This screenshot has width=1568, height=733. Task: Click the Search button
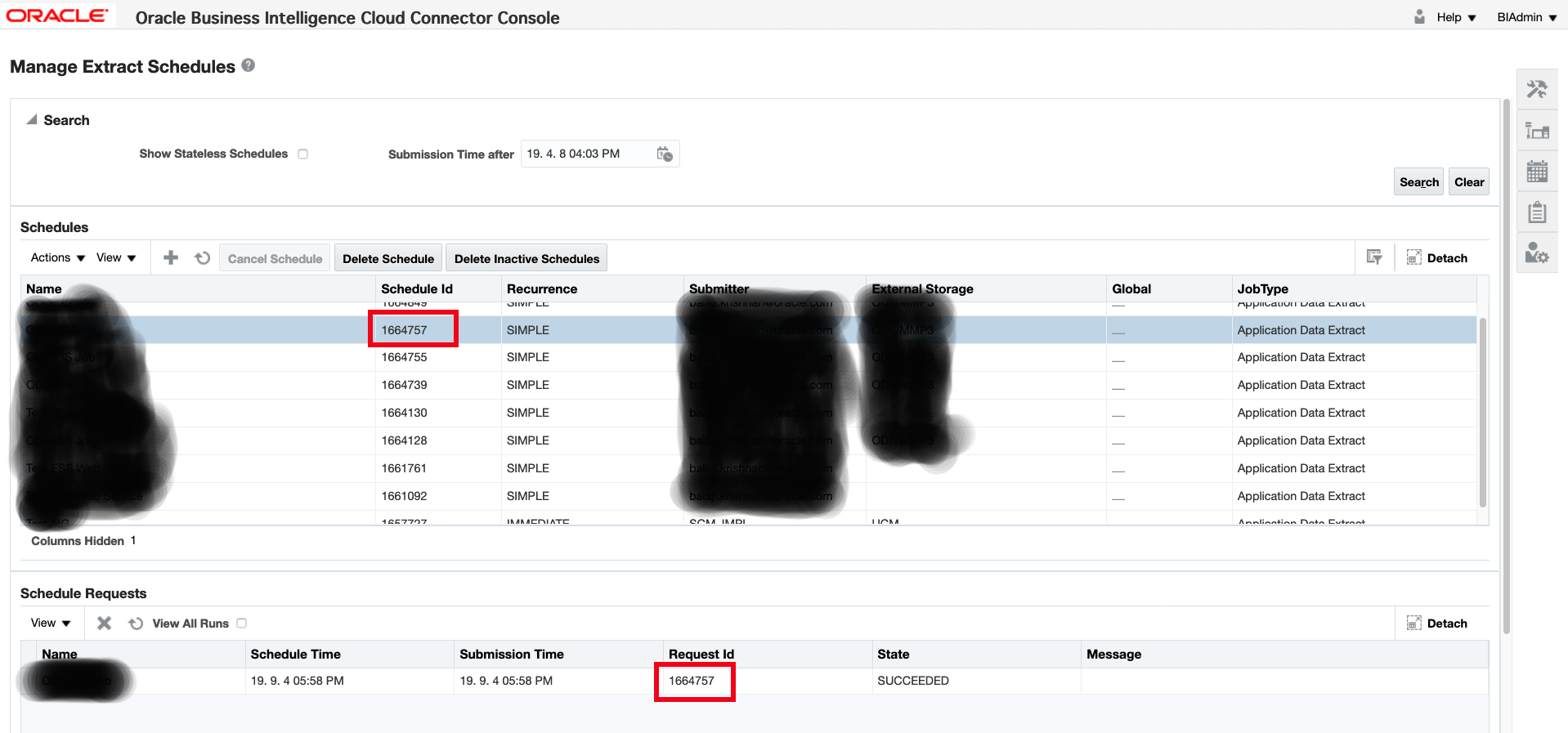1418,182
